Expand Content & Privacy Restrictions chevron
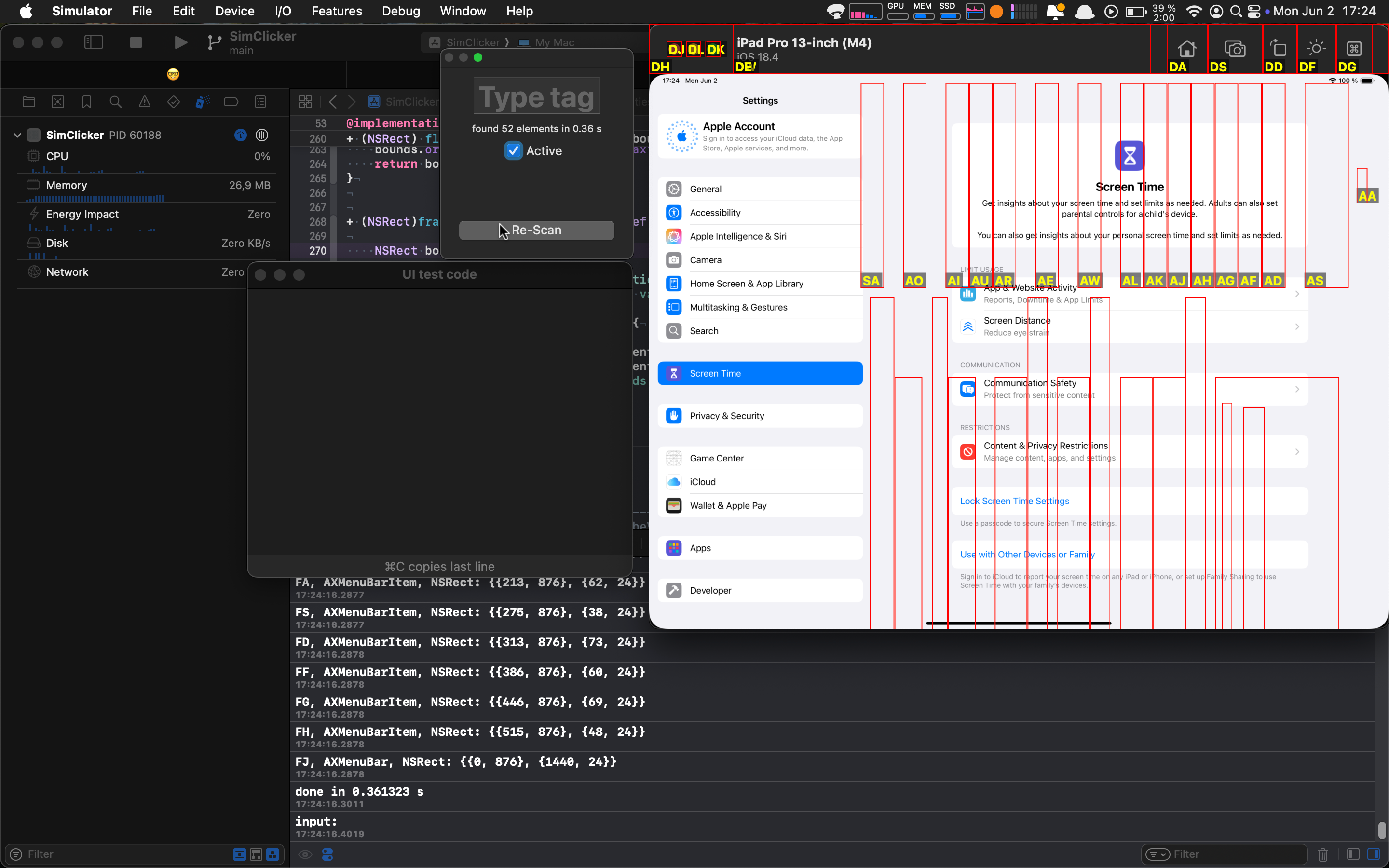 tap(1296, 451)
